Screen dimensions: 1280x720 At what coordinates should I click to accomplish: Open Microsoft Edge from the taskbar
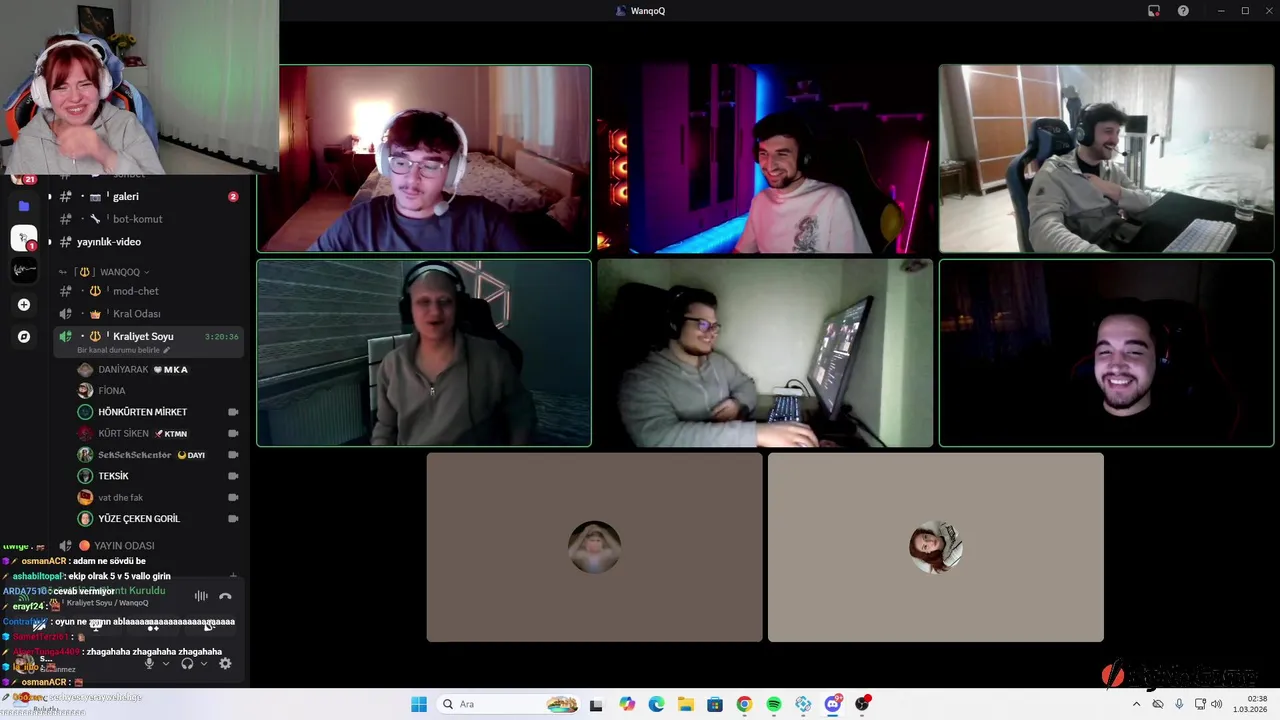(656, 704)
